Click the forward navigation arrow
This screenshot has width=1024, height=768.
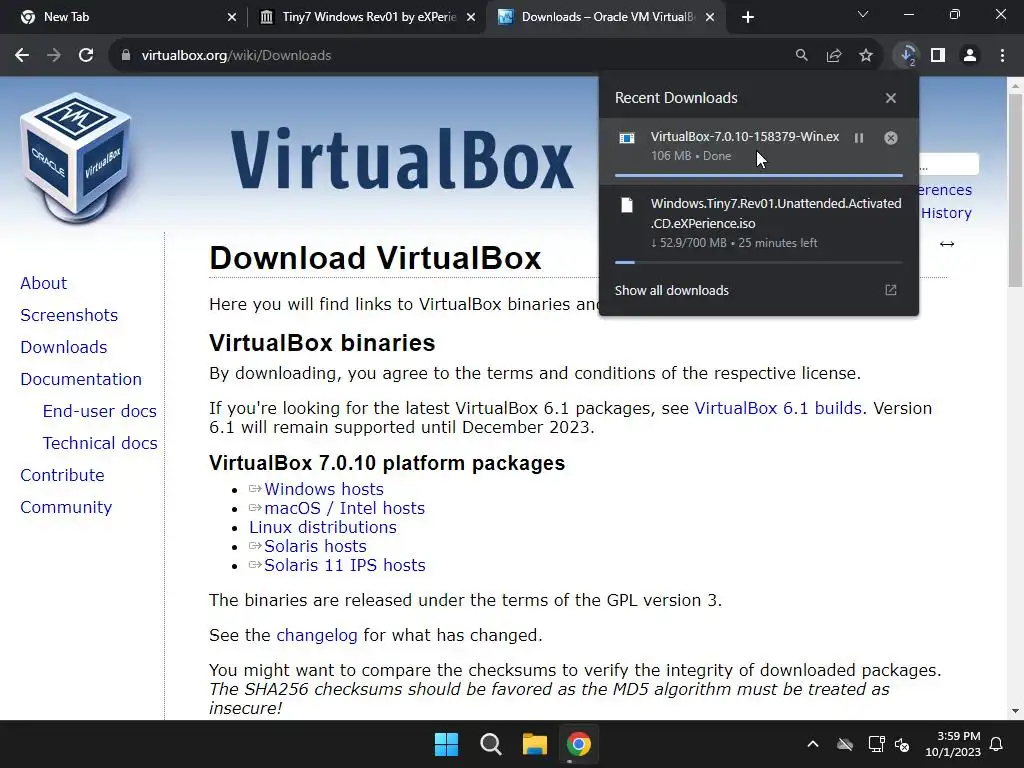coord(54,56)
